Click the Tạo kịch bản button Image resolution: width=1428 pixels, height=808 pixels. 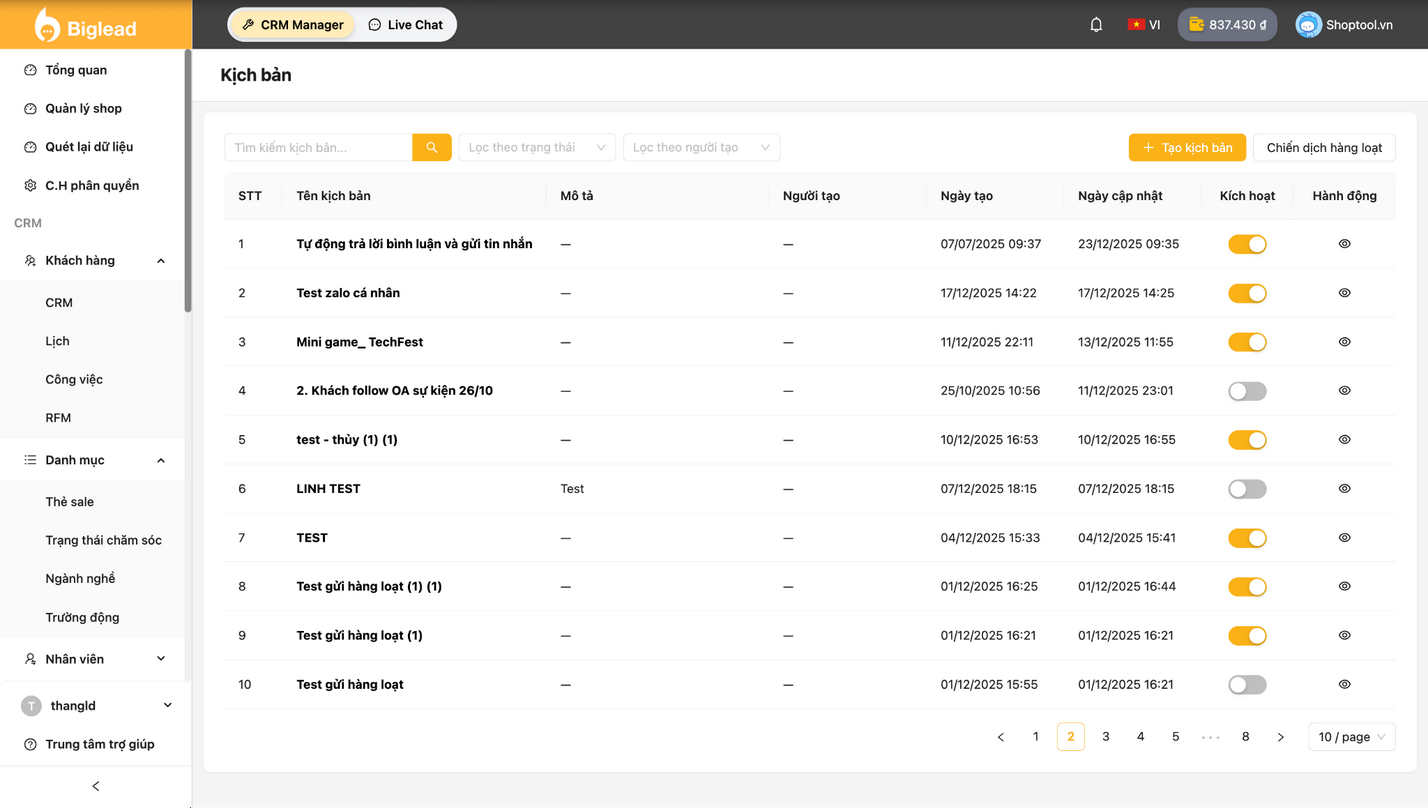(x=1186, y=147)
